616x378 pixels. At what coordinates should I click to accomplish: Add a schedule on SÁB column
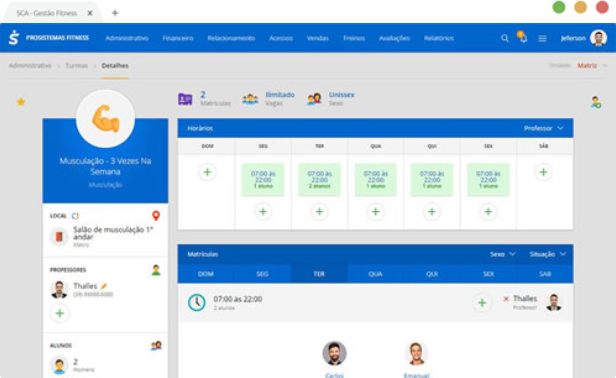point(543,172)
